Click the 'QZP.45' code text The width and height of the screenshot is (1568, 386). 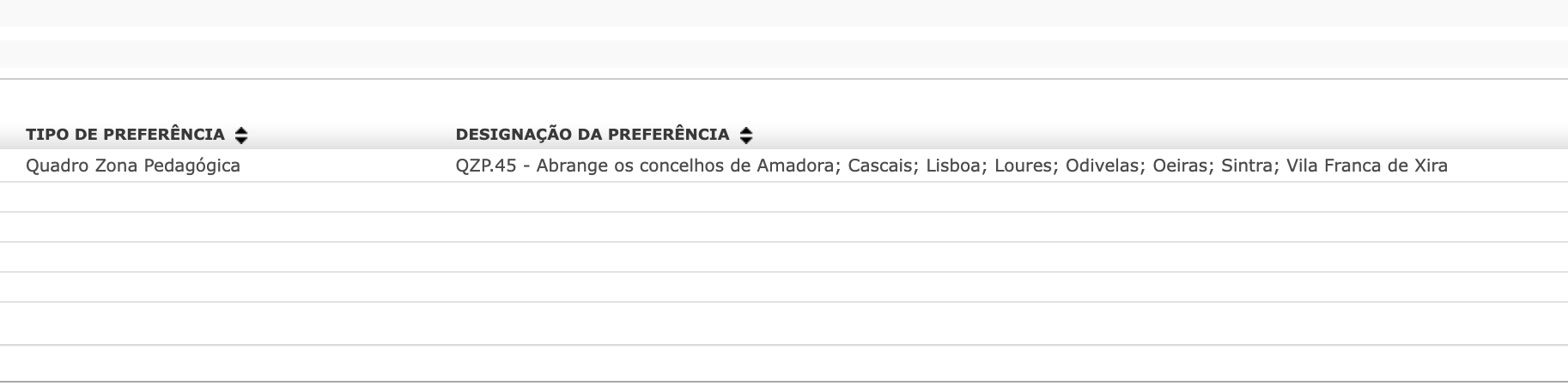click(486, 166)
